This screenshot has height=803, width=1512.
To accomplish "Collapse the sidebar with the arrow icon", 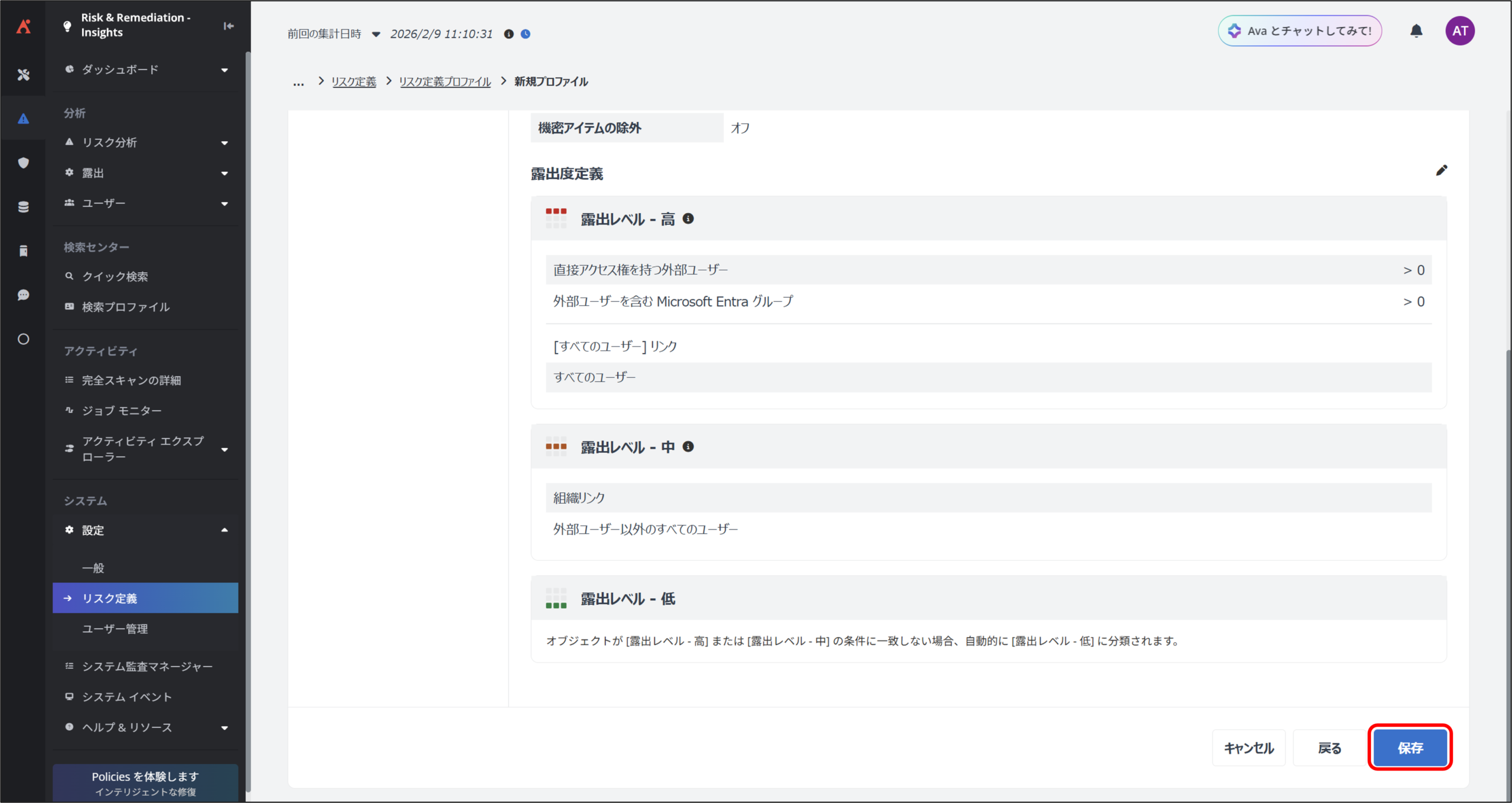I will coord(229,26).
